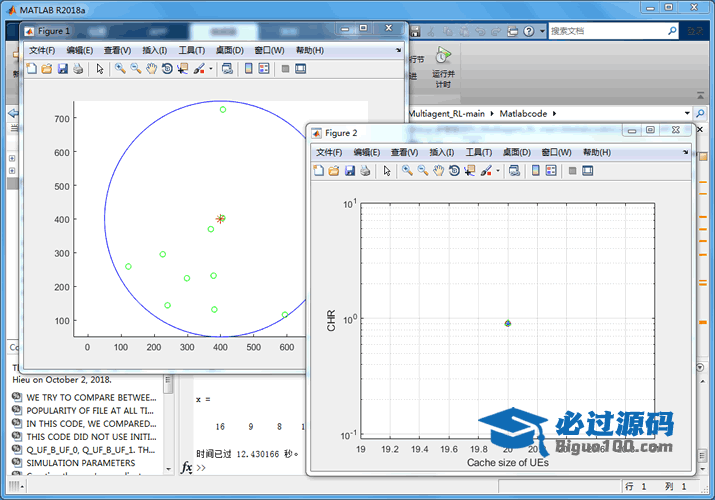Image resolution: width=715 pixels, height=500 pixels.
Task: Click Run and Time button
Action: pos(443,67)
